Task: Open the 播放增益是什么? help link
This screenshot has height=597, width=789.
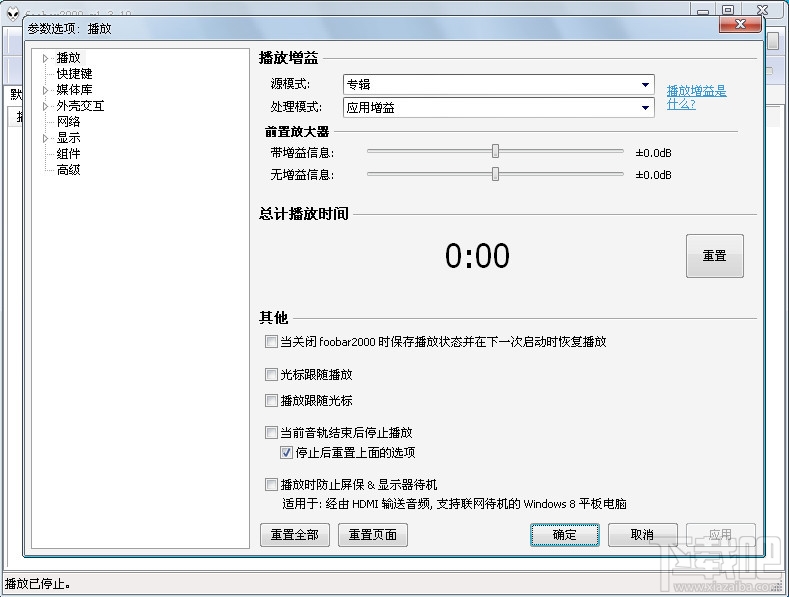Action: 696,97
